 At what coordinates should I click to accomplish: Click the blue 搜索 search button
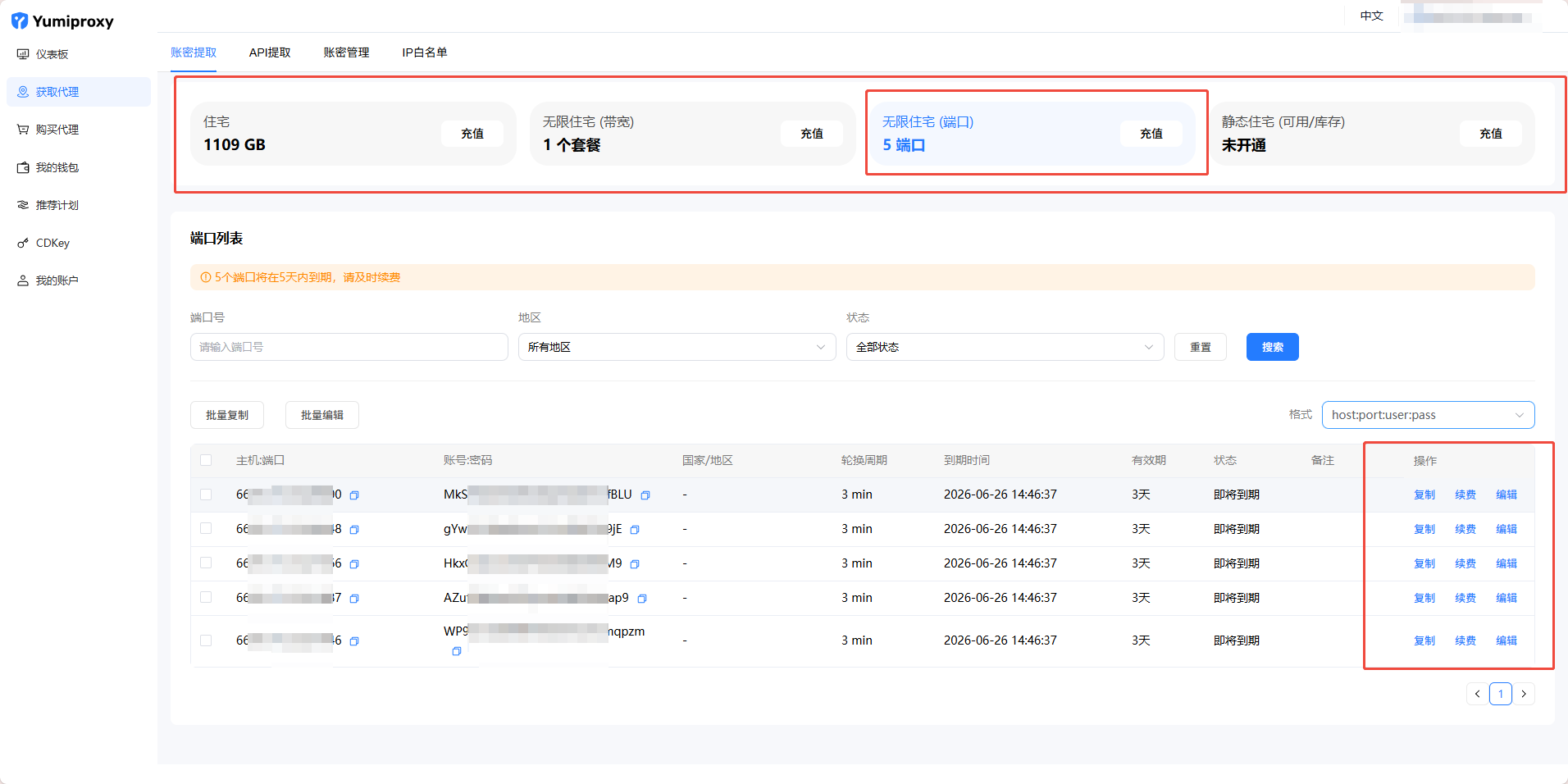1273,347
